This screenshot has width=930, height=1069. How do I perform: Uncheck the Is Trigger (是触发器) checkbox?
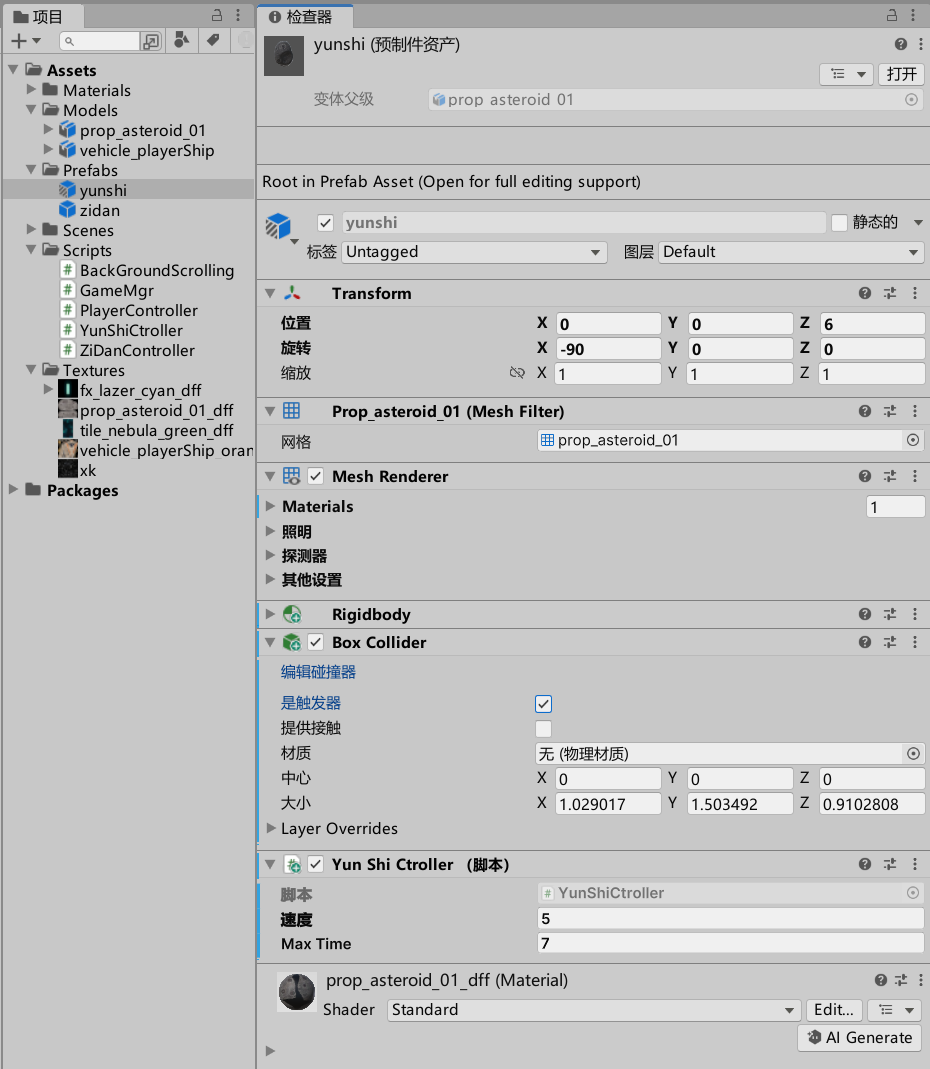tap(543, 704)
